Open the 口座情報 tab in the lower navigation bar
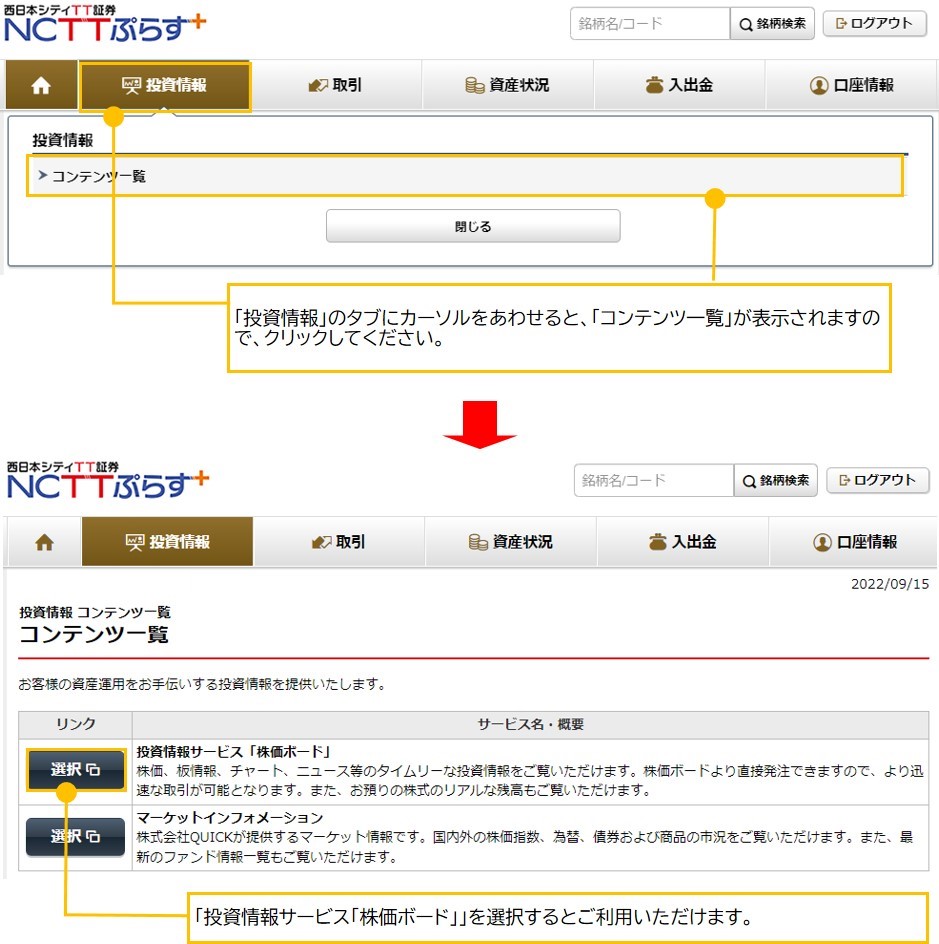The height and width of the screenshot is (944, 939). pyautogui.click(x=854, y=542)
